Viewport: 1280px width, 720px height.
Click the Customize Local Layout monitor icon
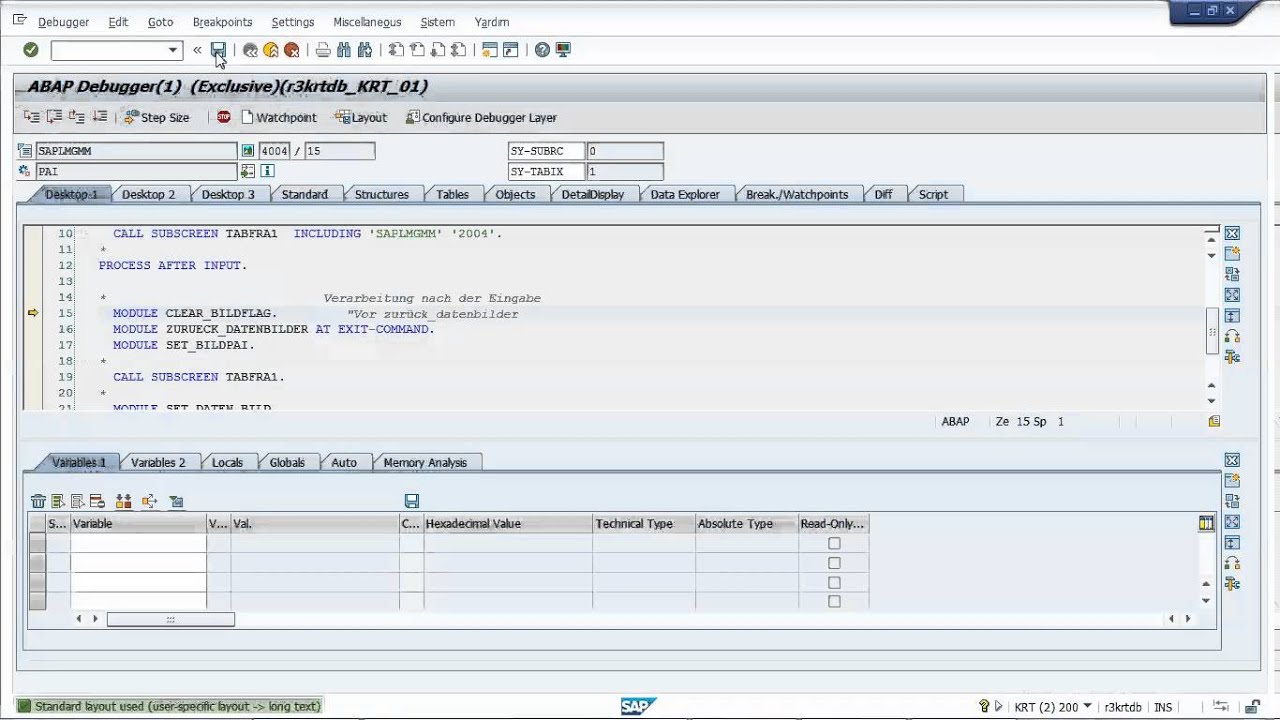(563, 50)
